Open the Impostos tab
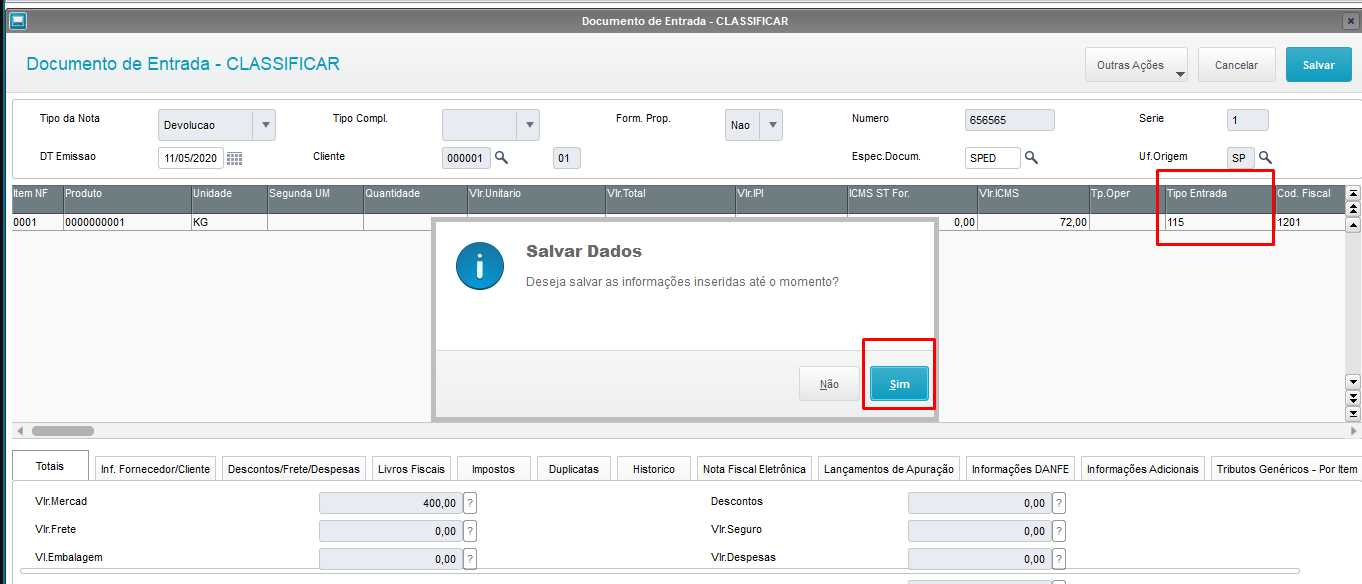This screenshot has width=1362, height=584. click(493, 469)
